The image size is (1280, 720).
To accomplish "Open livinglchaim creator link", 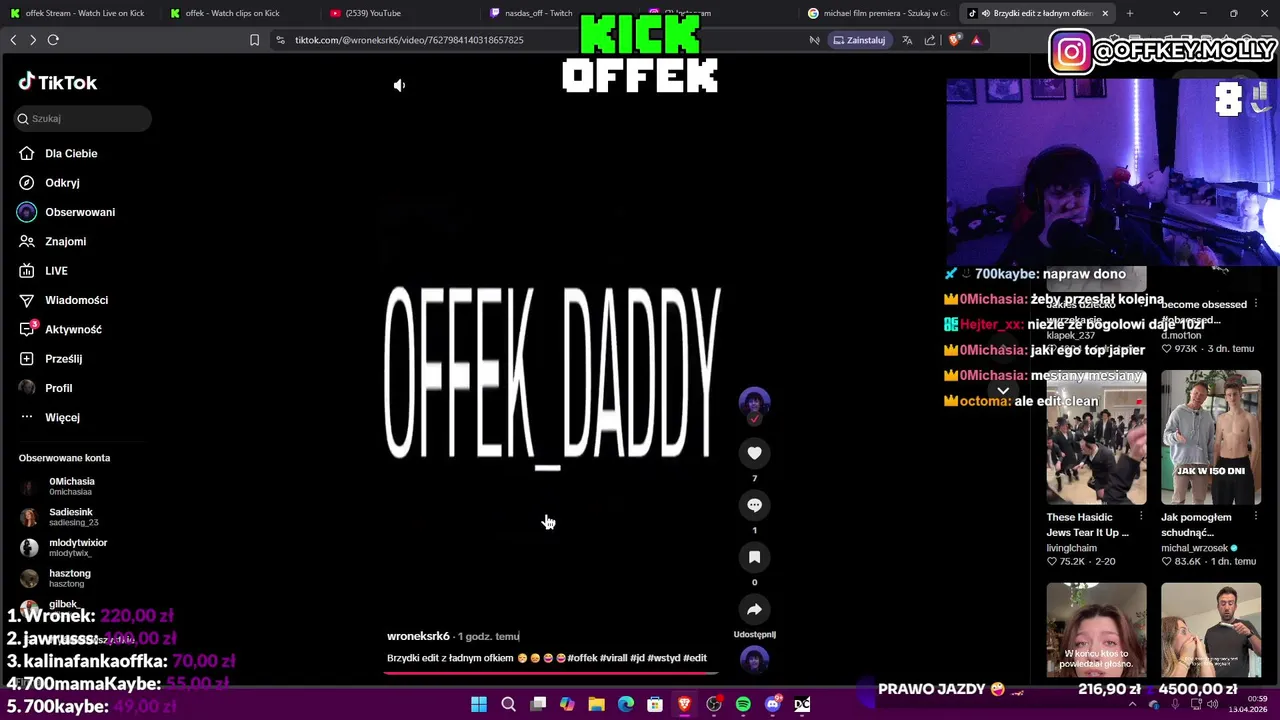I will click(x=1071, y=548).
